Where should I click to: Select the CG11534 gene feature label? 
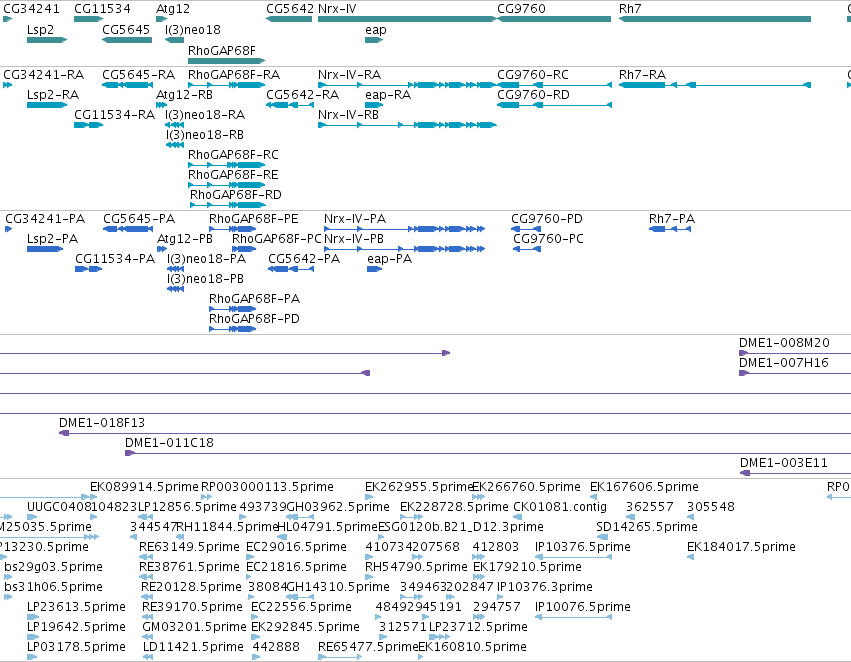point(102,9)
